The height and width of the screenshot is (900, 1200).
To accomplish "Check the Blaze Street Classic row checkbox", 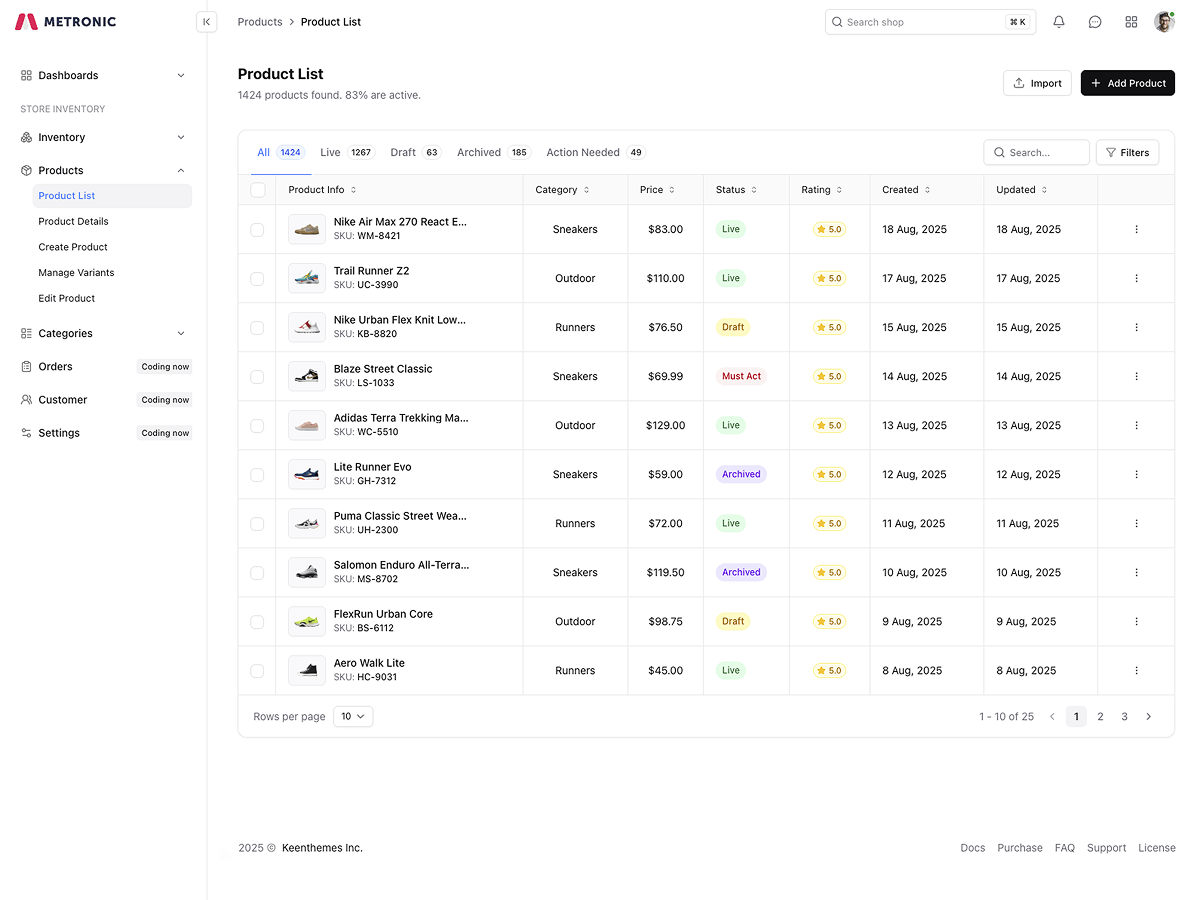I will (x=257, y=377).
